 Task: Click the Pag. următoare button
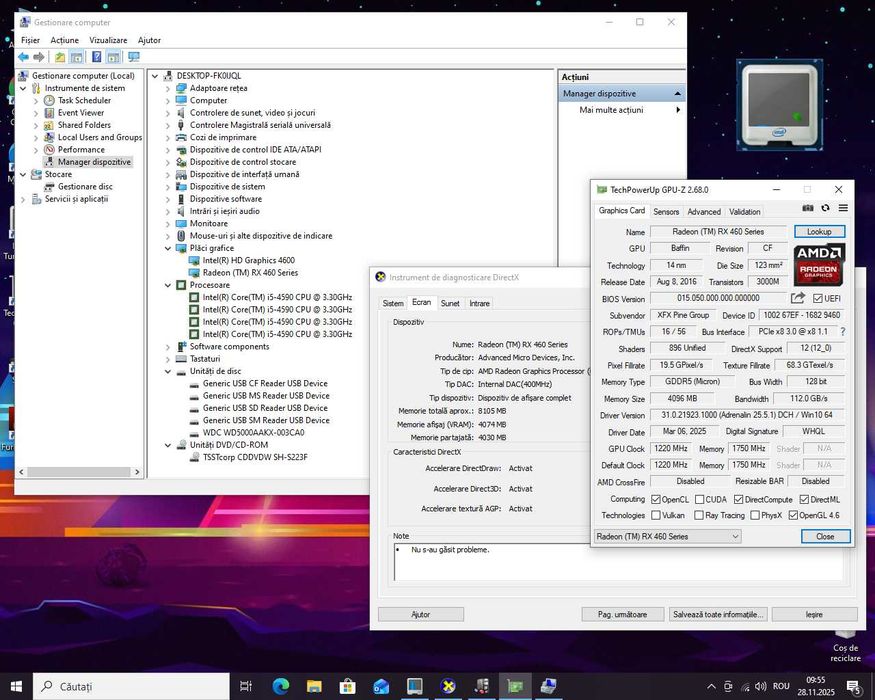622,614
